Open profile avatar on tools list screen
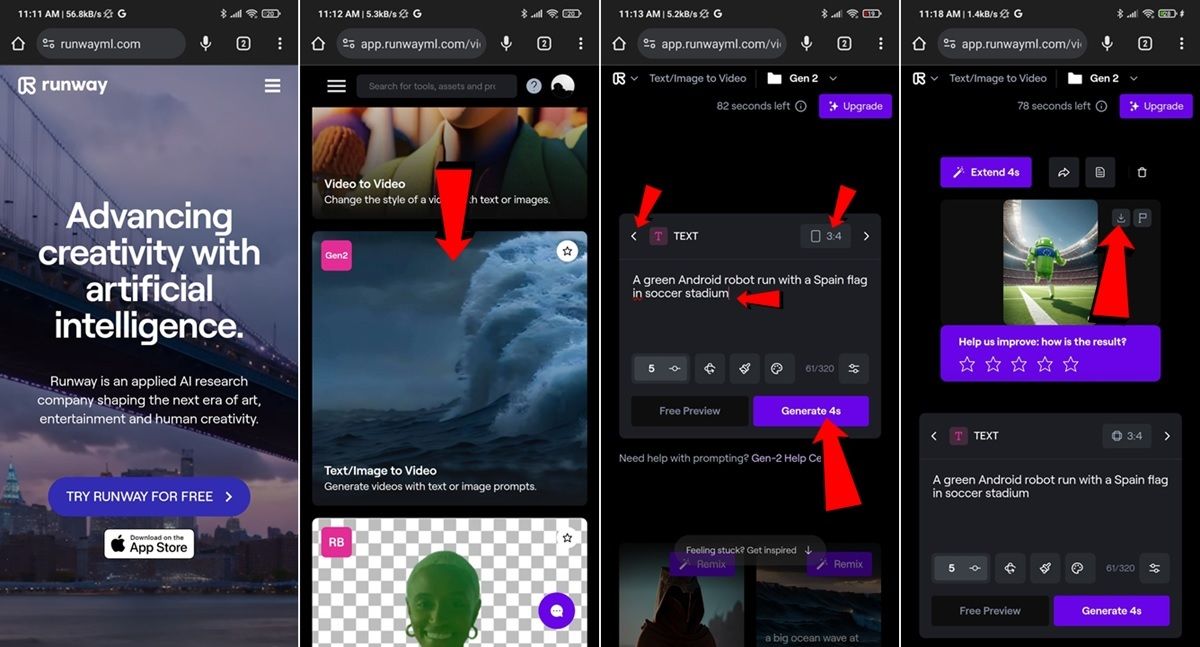This screenshot has height=647, width=1200. [563, 86]
